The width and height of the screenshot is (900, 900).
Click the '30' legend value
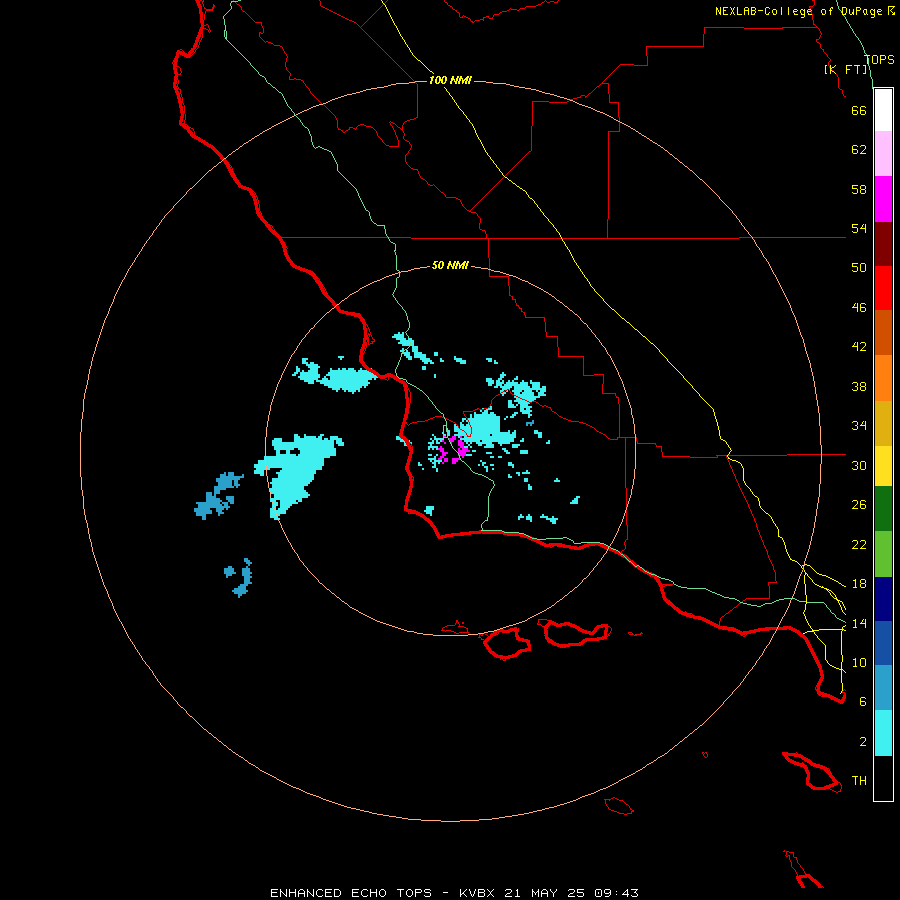point(859,465)
